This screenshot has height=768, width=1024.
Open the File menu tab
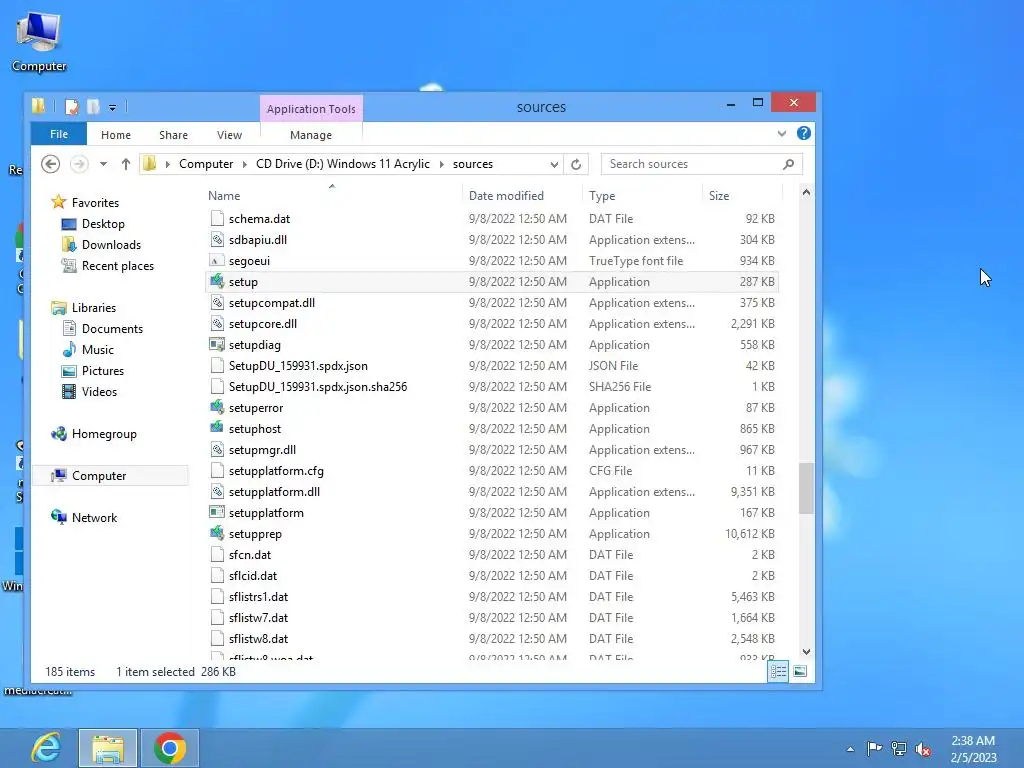click(59, 134)
